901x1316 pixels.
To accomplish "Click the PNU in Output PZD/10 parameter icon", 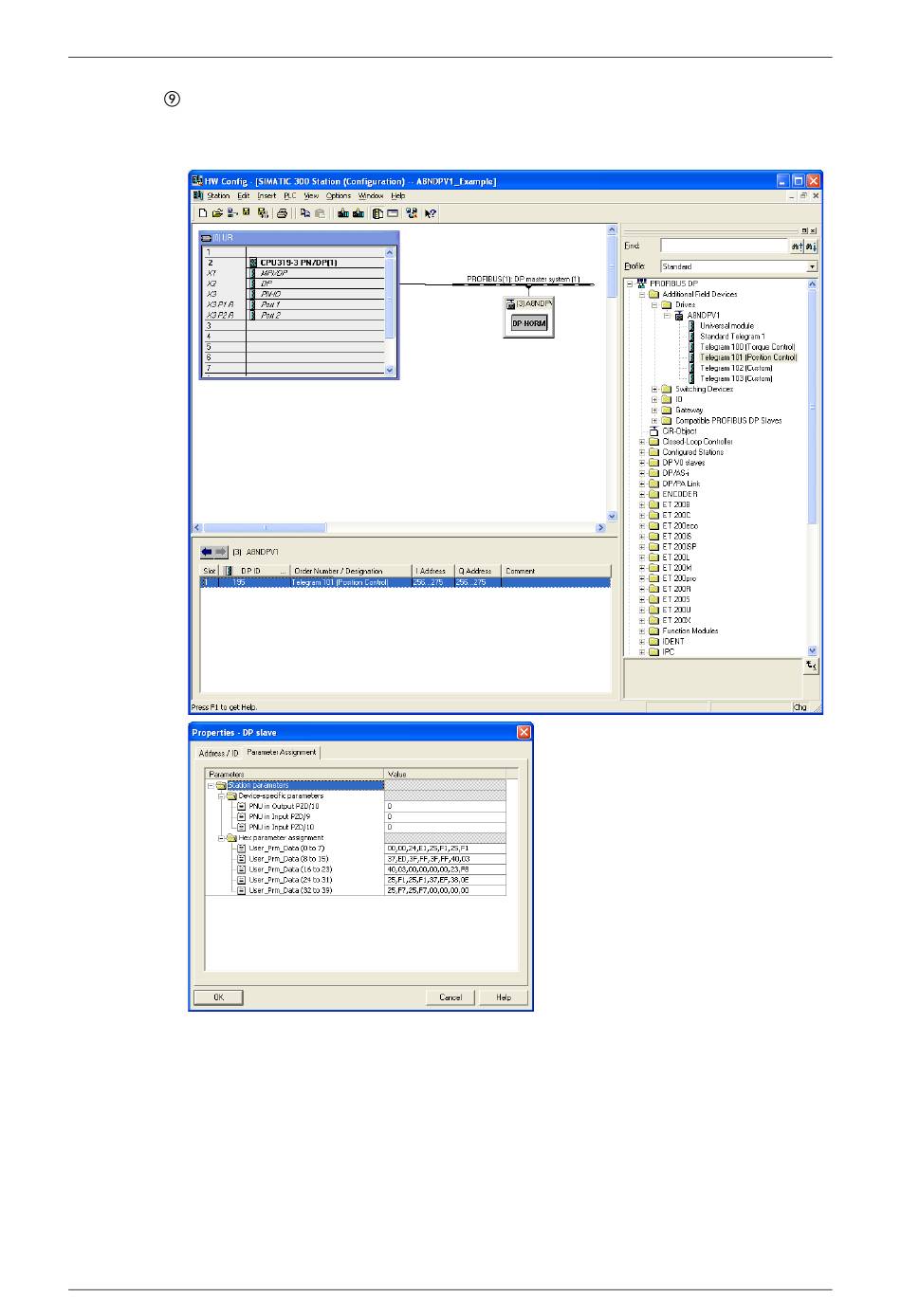I will [242, 806].
